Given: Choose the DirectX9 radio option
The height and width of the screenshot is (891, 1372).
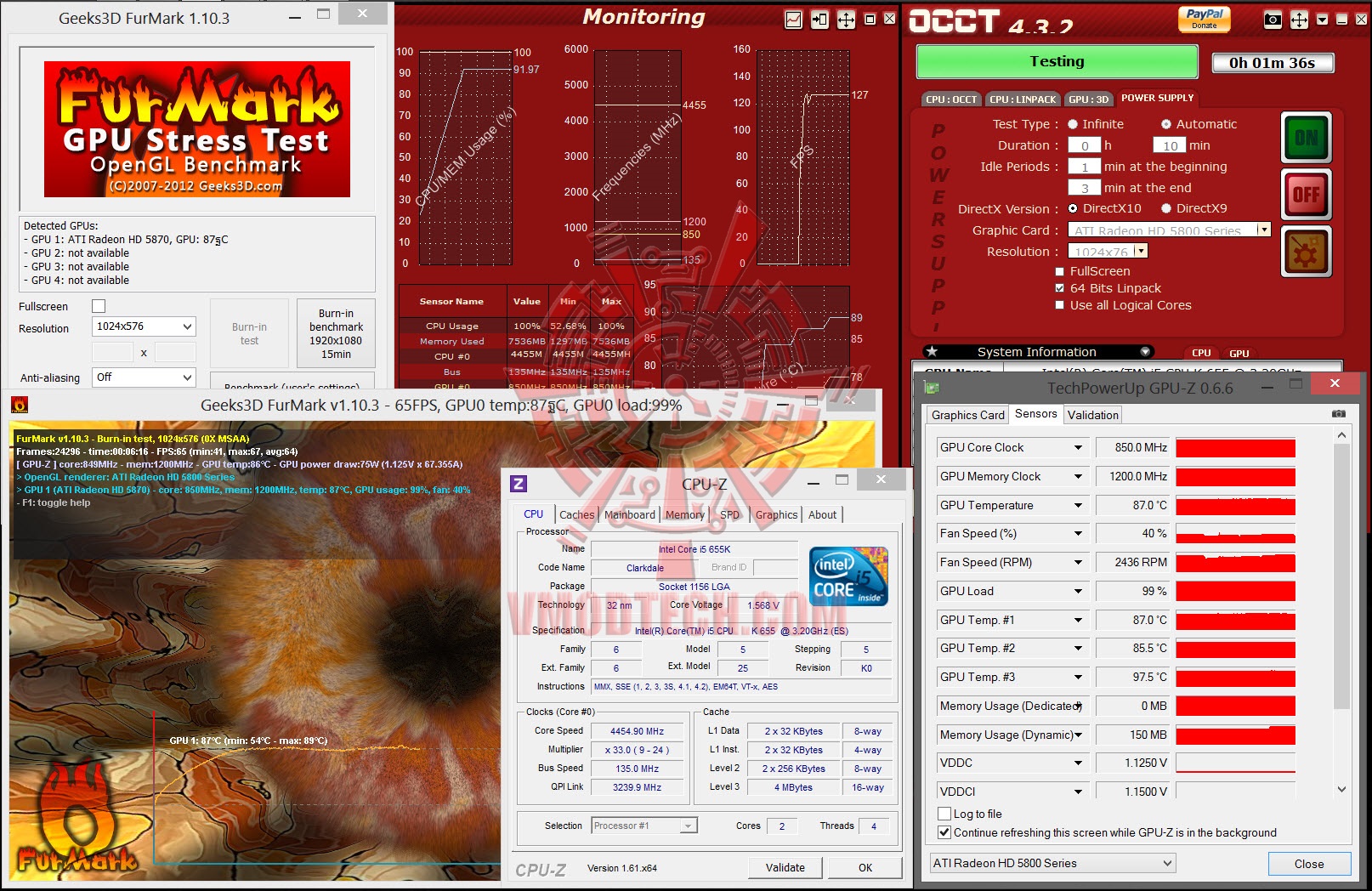Looking at the screenshot, I should pos(1166,208).
